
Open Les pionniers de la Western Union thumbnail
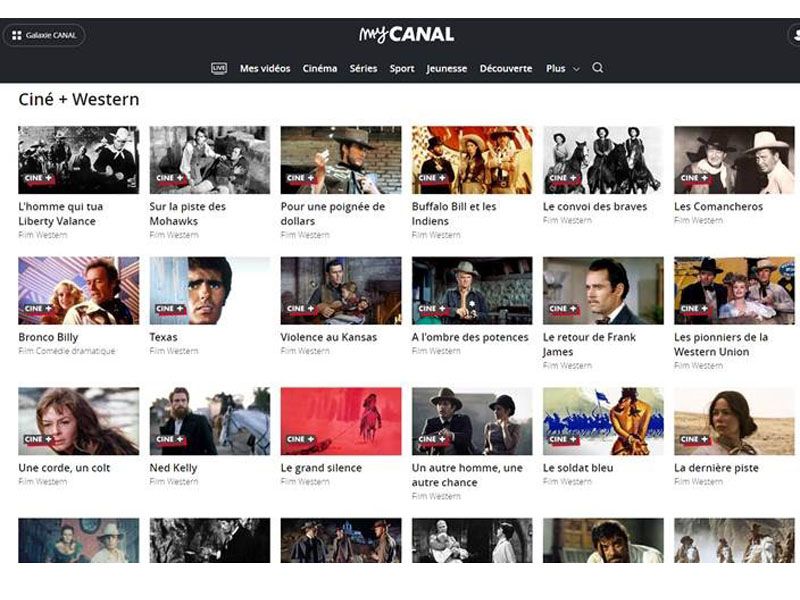pyautogui.click(x=734, y=291)
